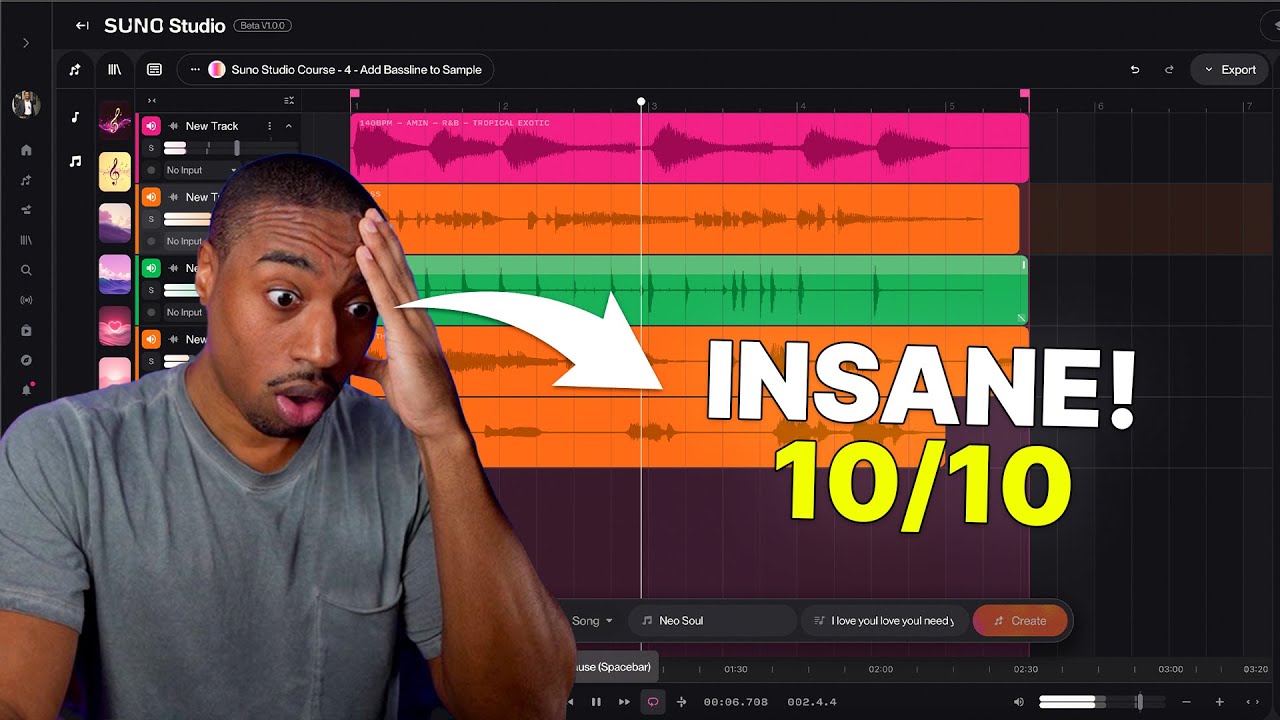The width and height of the screenshot is (1280, 720).
Task: Zoom in timeline plus button
Action: click(x=1219, y=702)
